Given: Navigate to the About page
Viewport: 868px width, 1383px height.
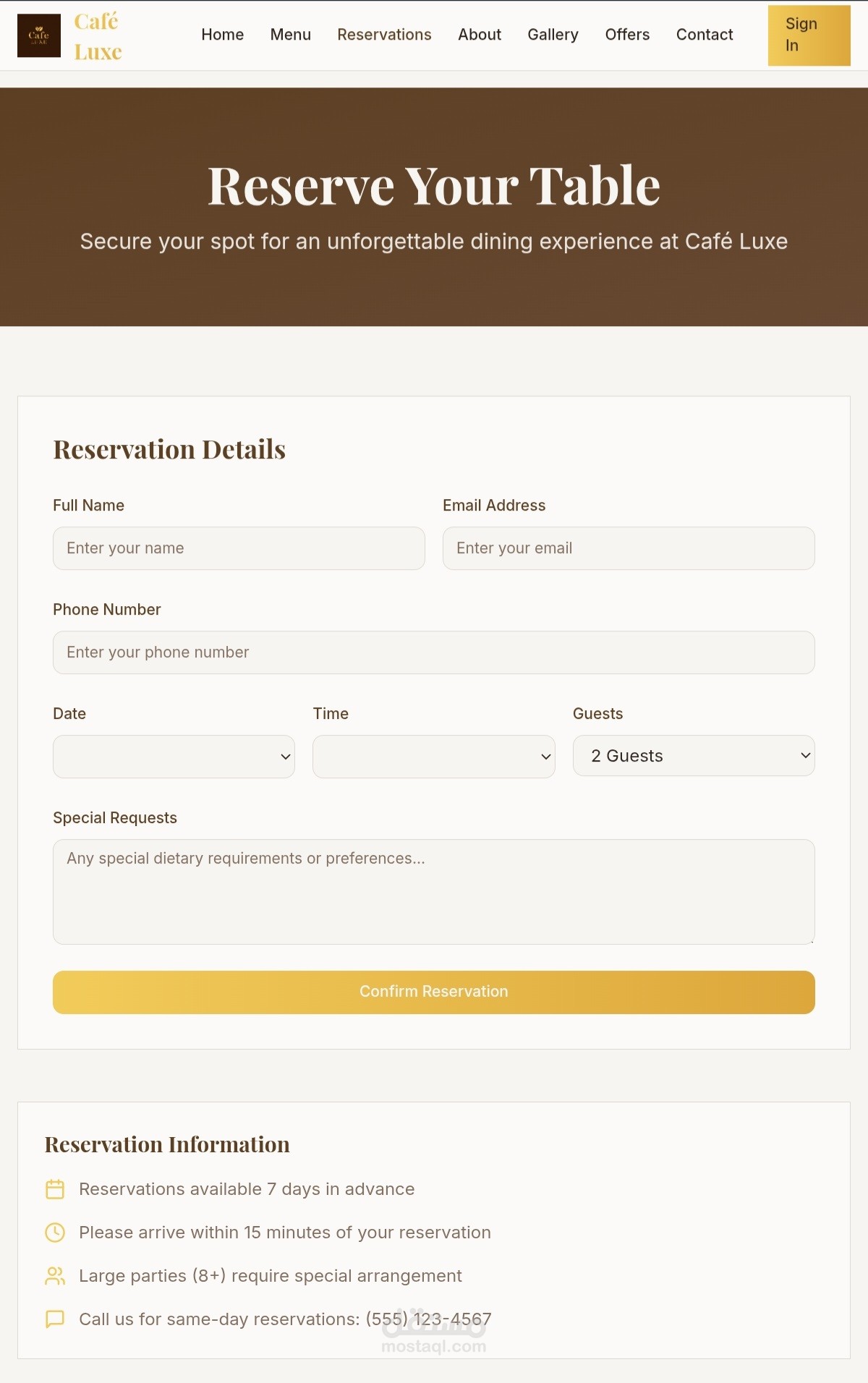Looking at the screenshot, I should 479,35.
